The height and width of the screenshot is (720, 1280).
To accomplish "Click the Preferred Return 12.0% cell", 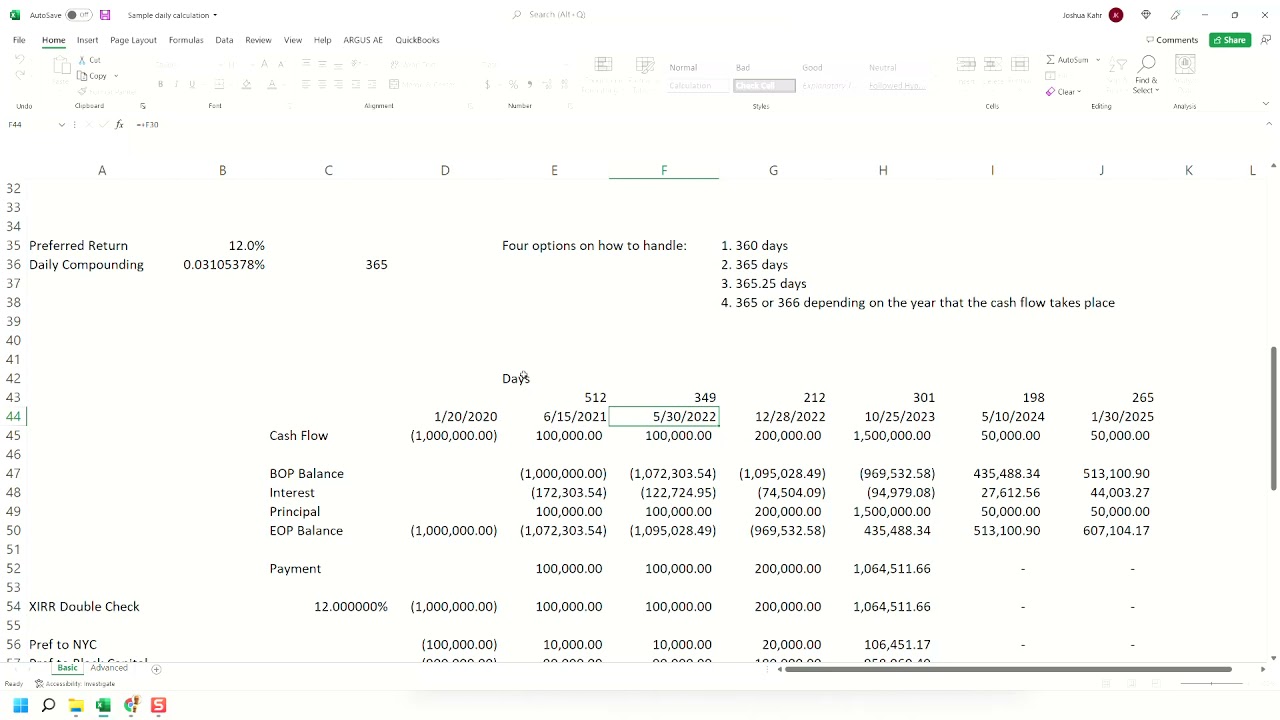I will (x=222, y=245).
